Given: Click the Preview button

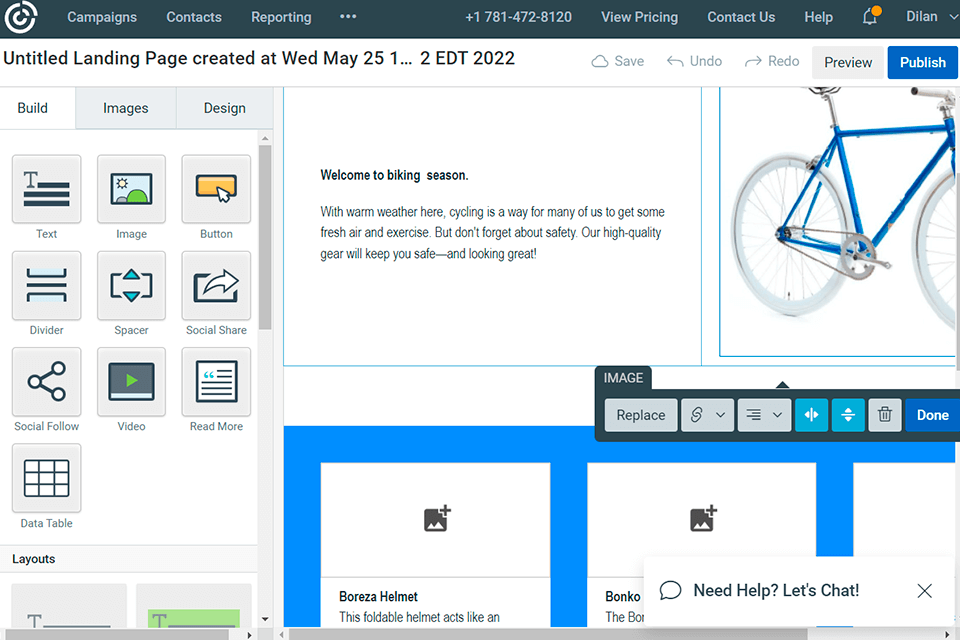Looking at the screenshot, I should click(x=847, y=62).
